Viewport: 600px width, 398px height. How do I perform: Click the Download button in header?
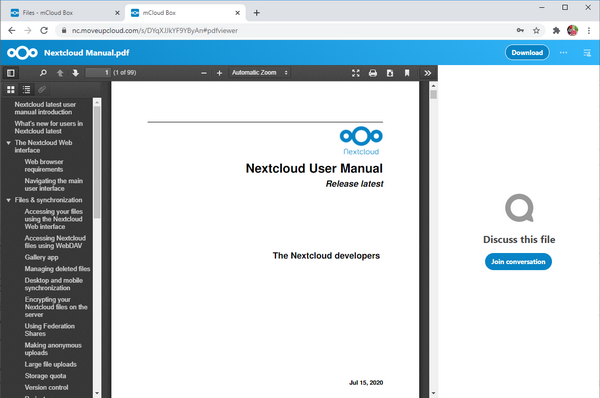coord(527,52)
